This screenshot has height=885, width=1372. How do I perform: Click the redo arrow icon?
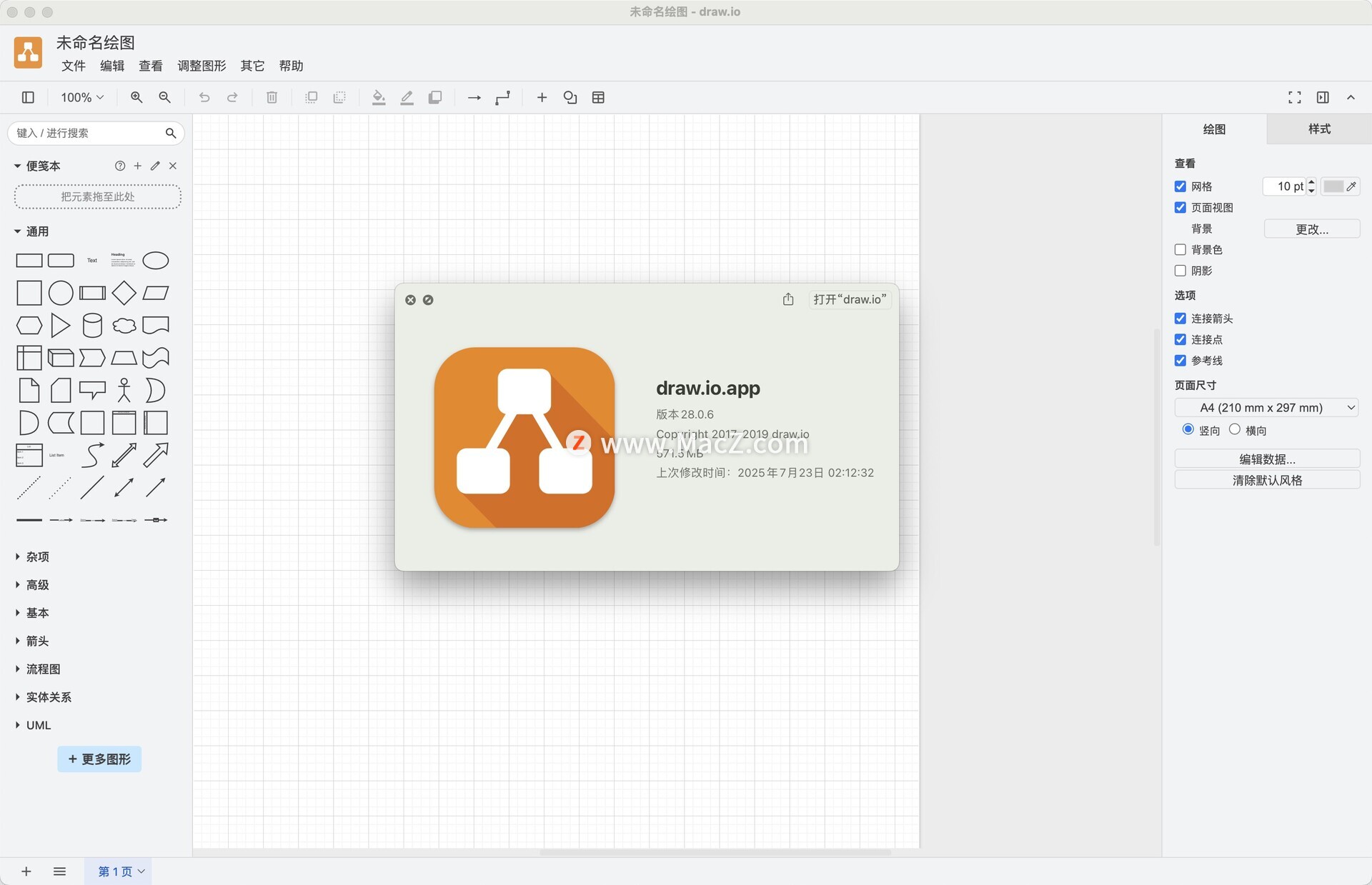232,97
